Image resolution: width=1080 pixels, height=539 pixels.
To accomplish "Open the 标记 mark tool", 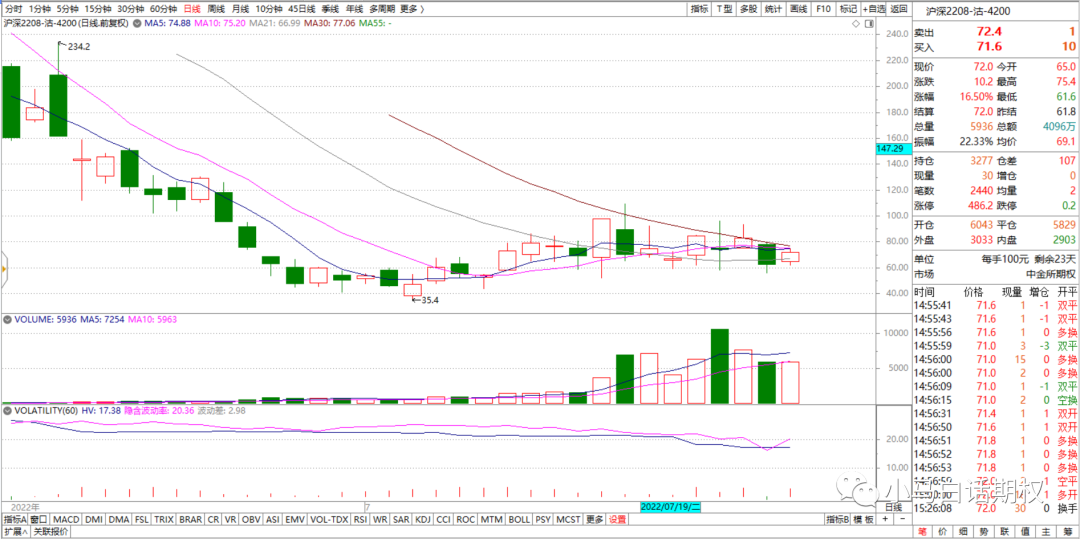I will coord(848,8).
